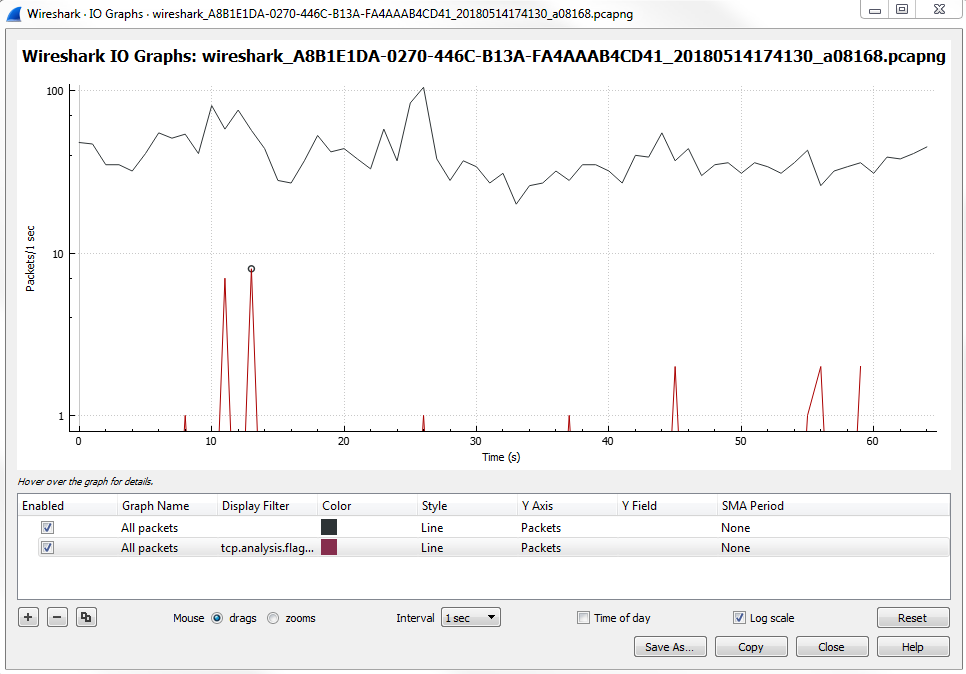
Task: Click the Display Filter column header
Action: (x=267, y=505)
